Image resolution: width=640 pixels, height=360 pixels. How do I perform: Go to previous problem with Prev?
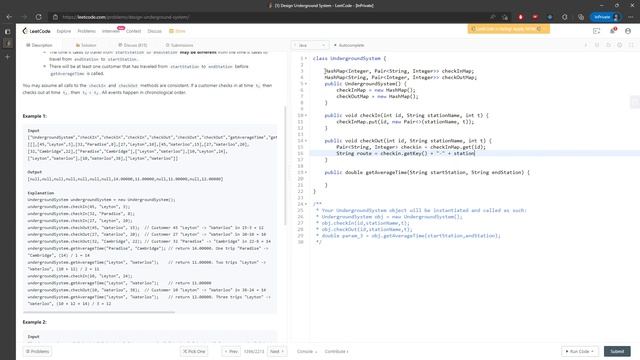(231, 351)
